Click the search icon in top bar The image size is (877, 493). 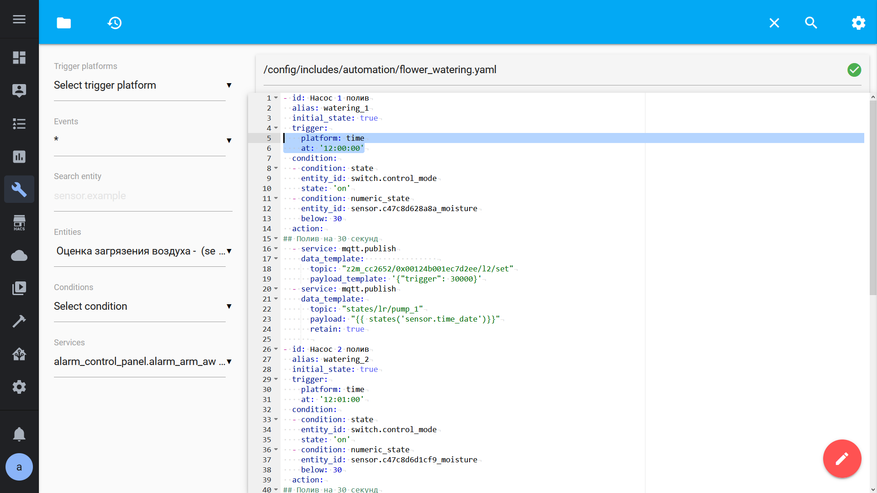(811, 23)
